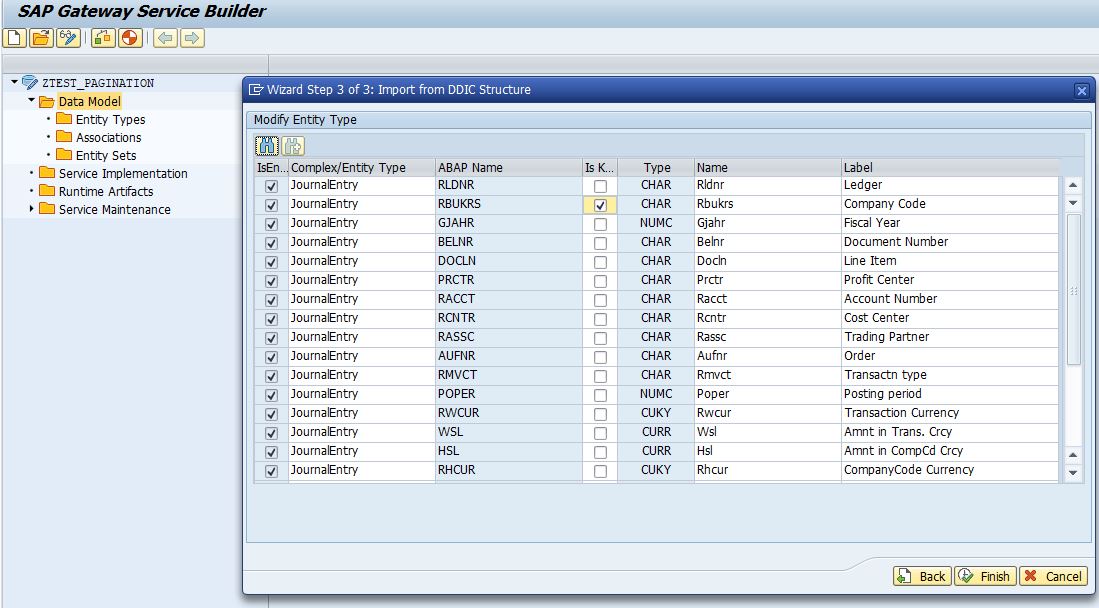Screen dimensions: 1099x608
Task: Collapse the Data Model folder
Action: 32,101
